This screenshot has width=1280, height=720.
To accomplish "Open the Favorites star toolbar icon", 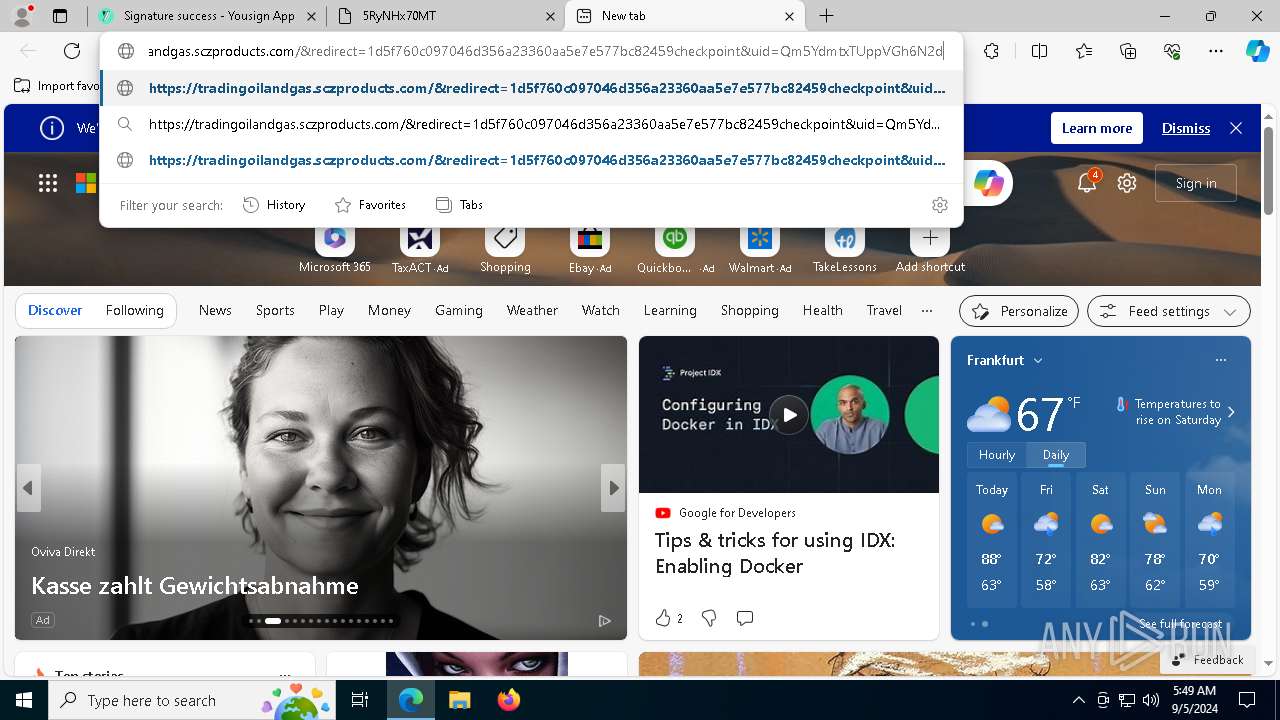I will 1084,51.
